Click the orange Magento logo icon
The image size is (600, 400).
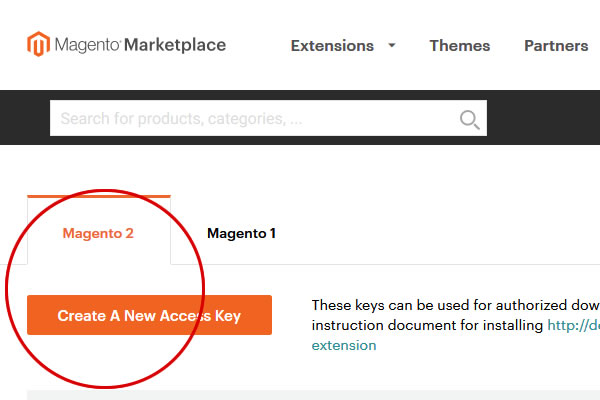38,44
